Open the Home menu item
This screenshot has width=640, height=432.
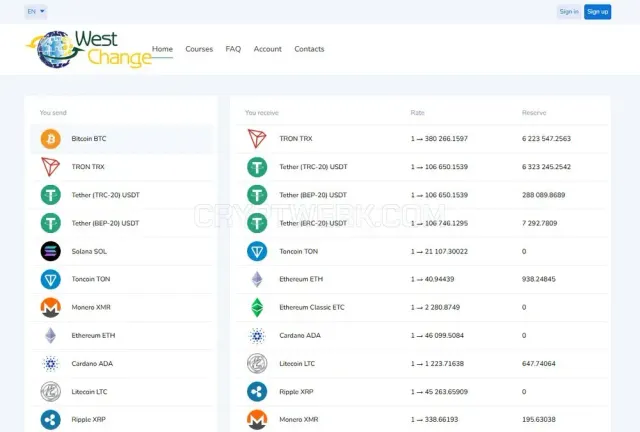(162, 49)
